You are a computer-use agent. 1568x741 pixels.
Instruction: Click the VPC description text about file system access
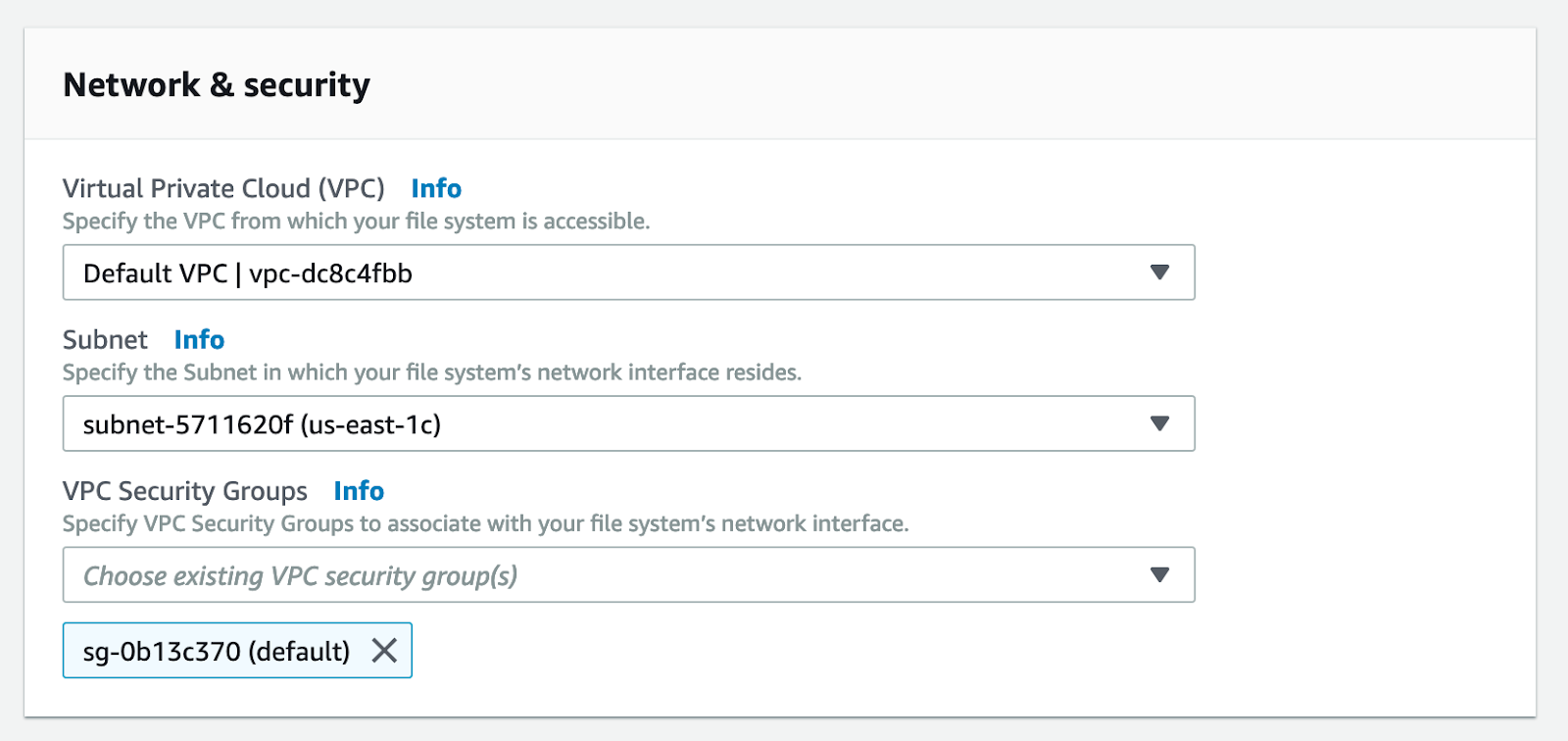pyautogui.click(x=356, y=222)
